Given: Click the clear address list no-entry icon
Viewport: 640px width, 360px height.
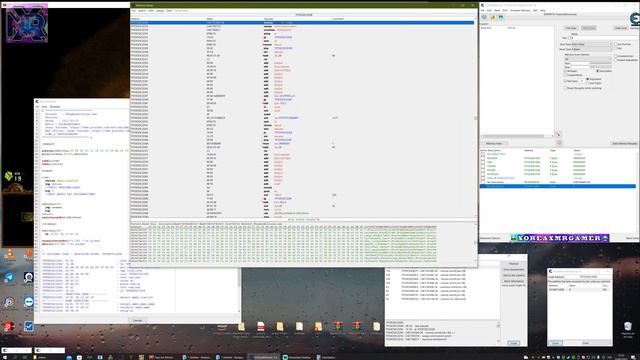Looking at the screenshot, I should coord(559,143).
